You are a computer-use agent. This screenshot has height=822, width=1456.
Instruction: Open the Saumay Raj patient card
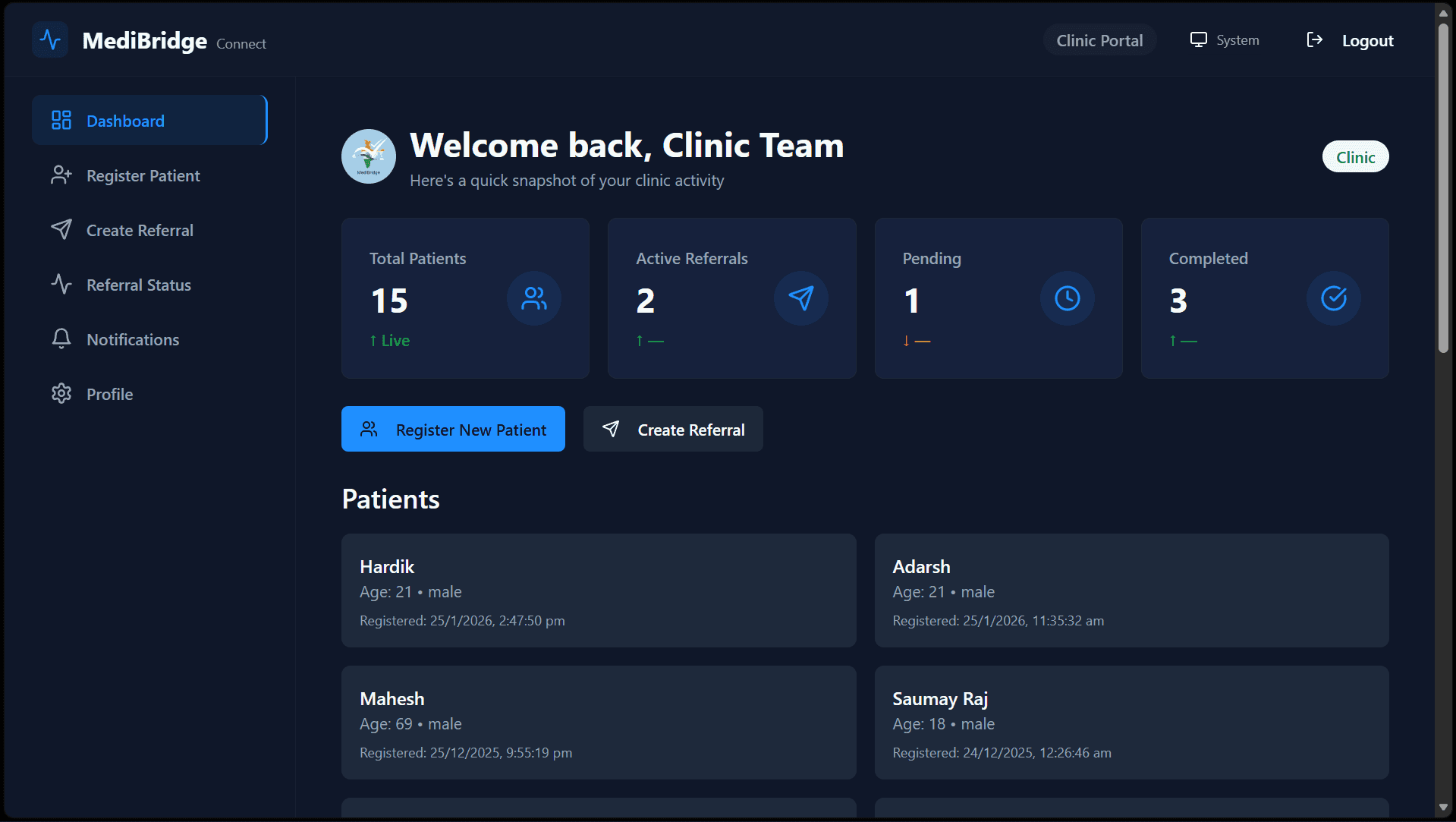tap(1131, 723)
